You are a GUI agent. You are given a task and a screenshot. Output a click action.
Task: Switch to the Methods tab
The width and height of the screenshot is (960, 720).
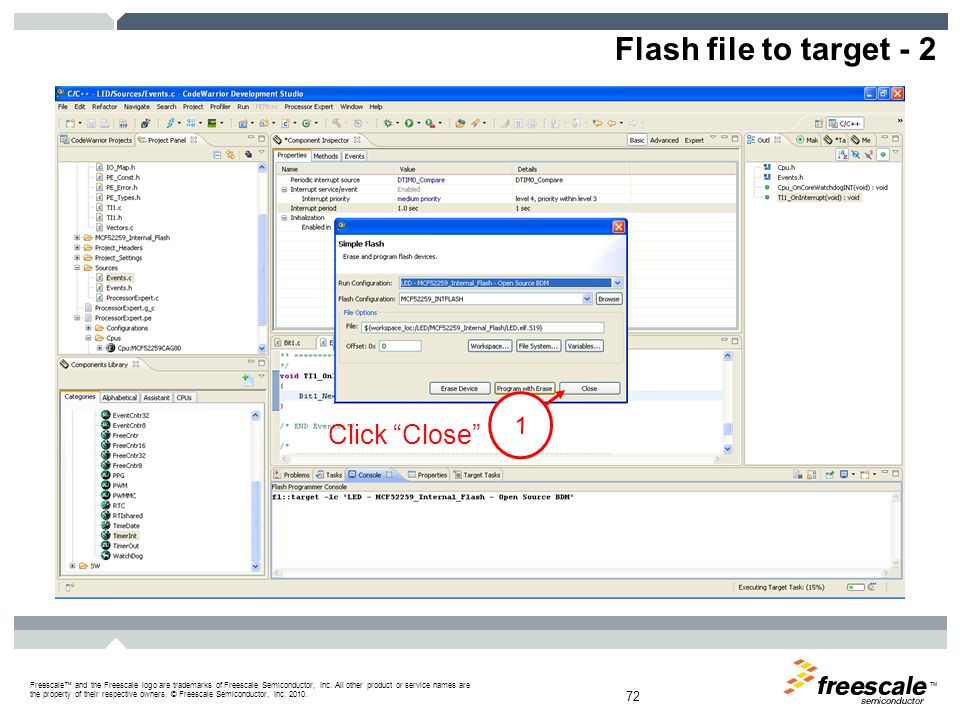(326, 156)
